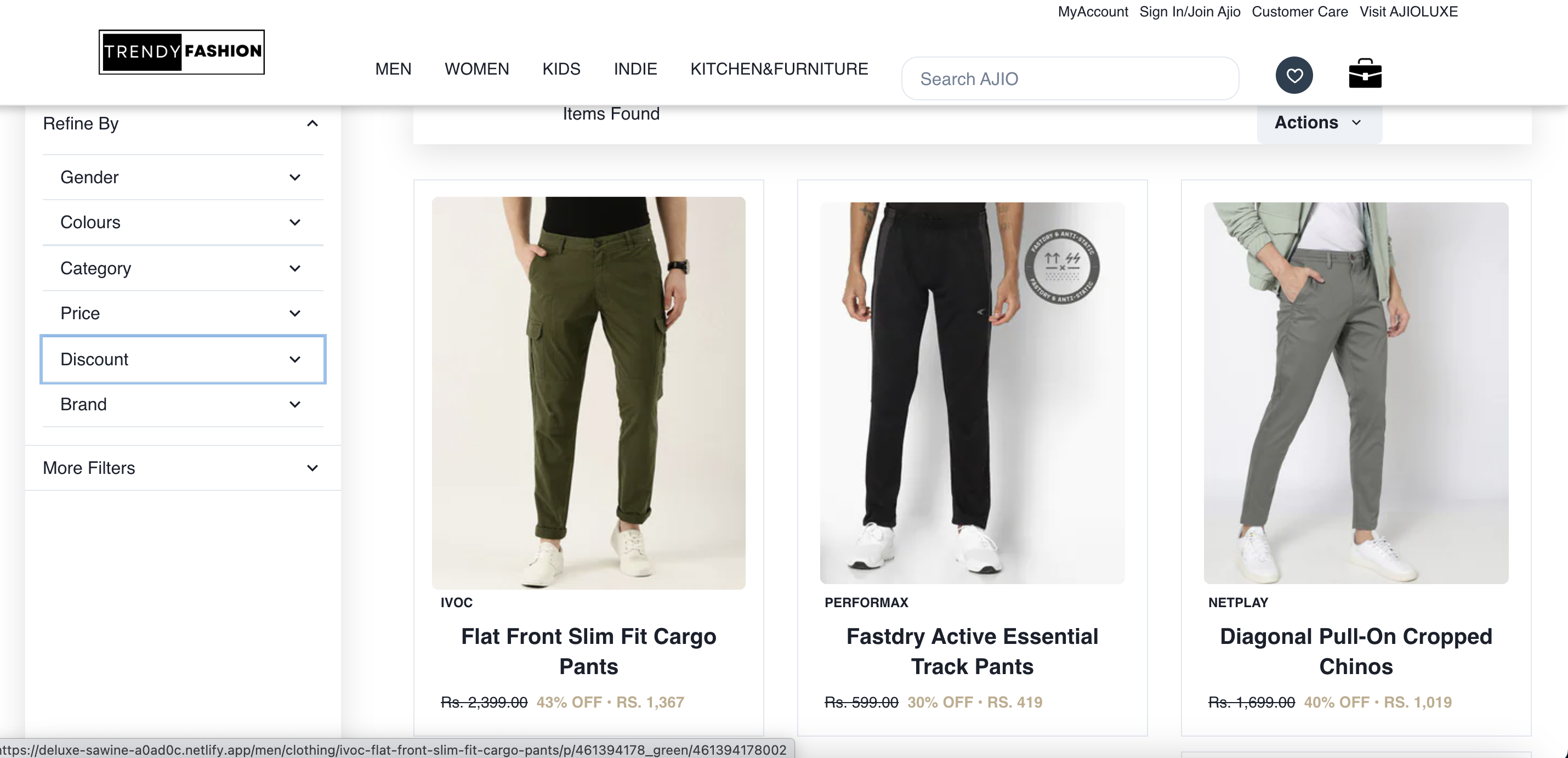Click the Sign In/Join Ajio link
Image resolution: width=1568 pixels, height=758 pixels.
click(1189, 12)
